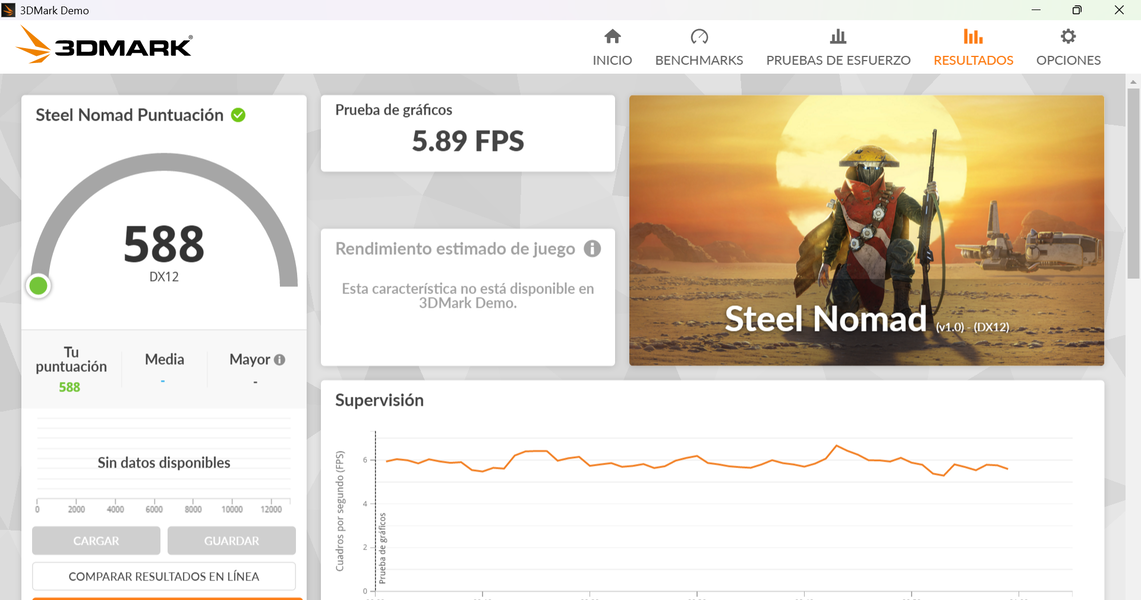This screenshot has width=1141, height=600.
Task: Switch to the BENCHMARKS tab label
Action: (699, 60)
